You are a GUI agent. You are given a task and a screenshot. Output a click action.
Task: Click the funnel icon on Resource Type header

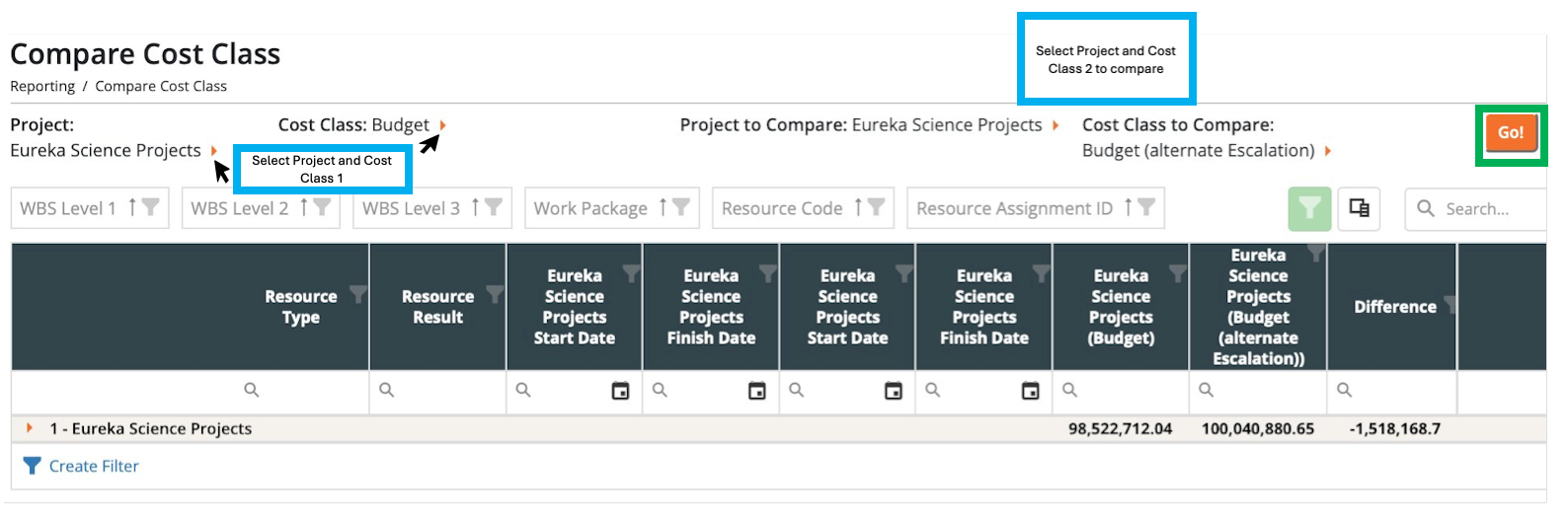coord(357,294)
